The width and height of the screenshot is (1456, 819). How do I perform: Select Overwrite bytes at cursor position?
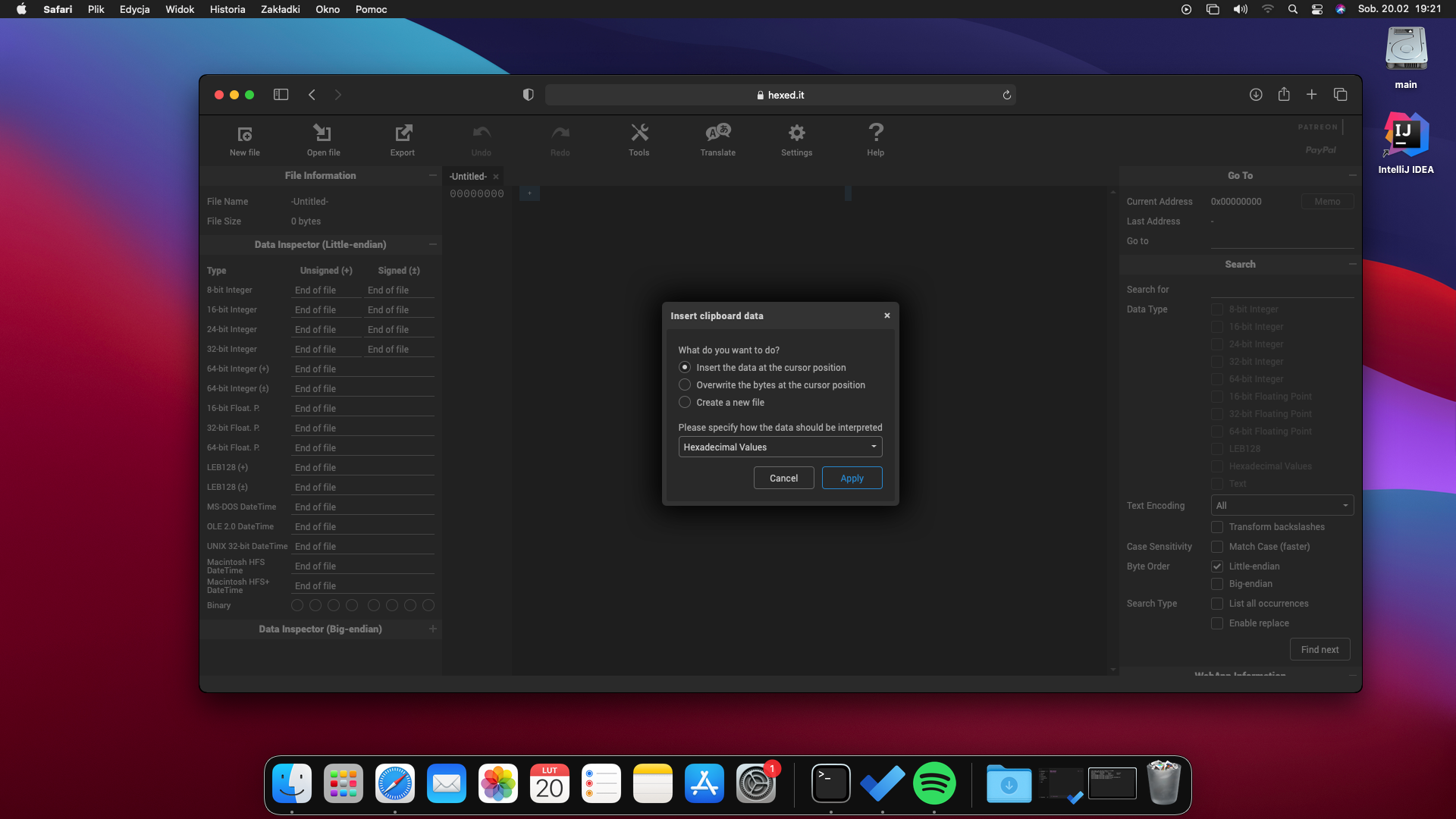tap(685, 385)
